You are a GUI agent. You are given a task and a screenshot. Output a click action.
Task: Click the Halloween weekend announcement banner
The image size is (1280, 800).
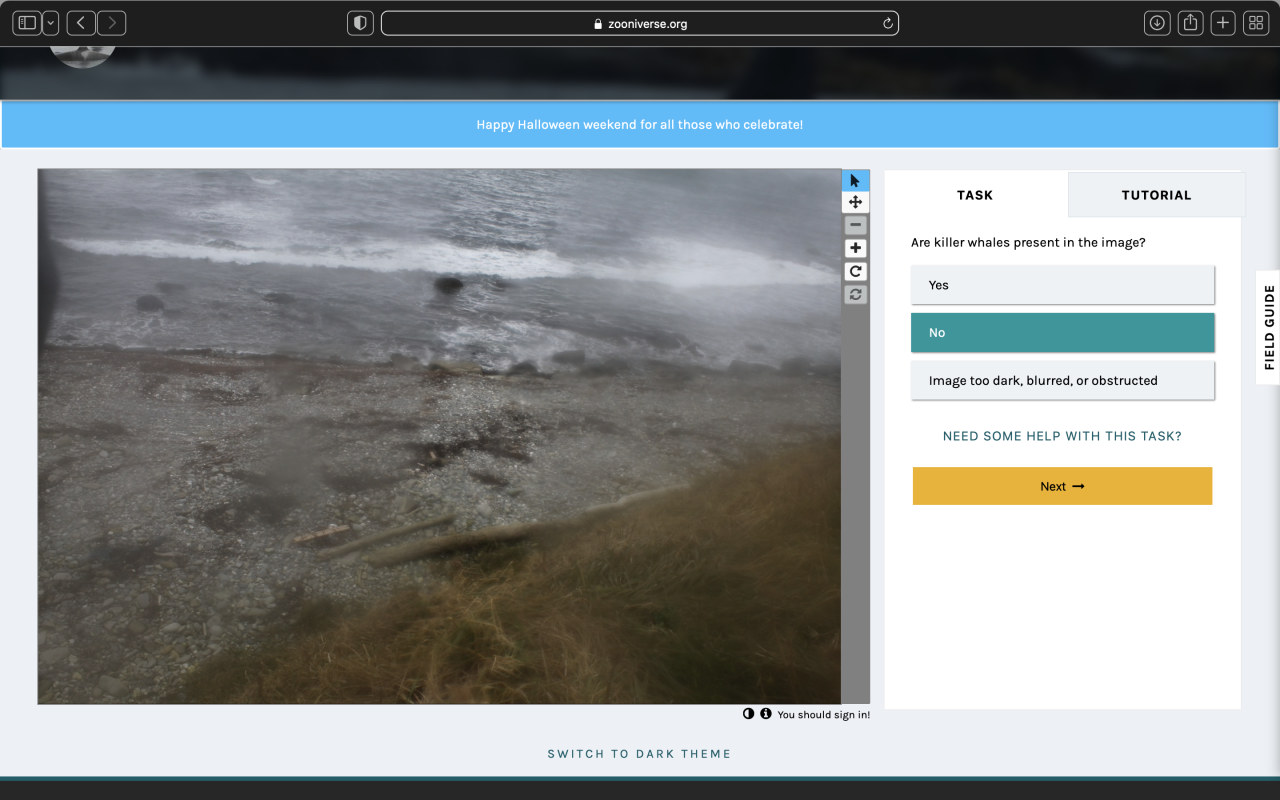point(639,125)
